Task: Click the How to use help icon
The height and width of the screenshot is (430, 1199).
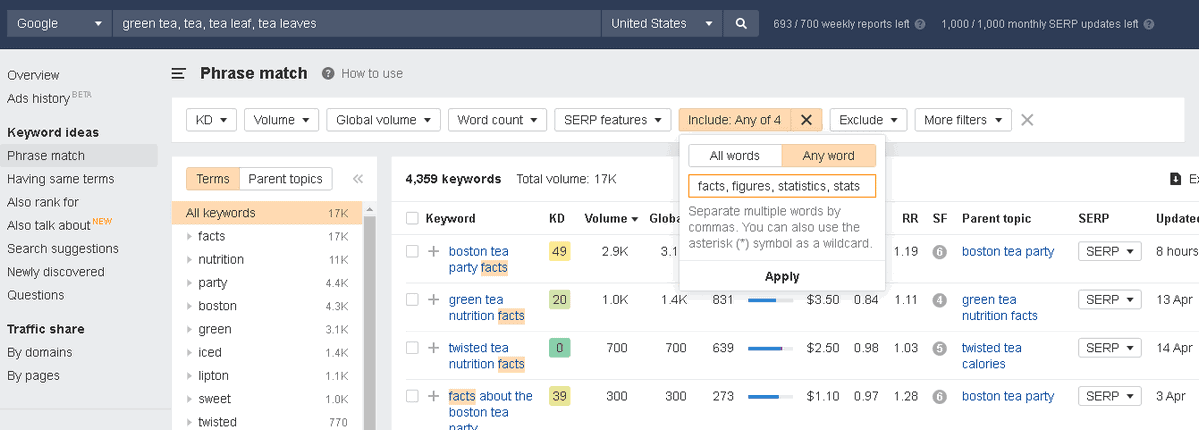Action: 328,73
